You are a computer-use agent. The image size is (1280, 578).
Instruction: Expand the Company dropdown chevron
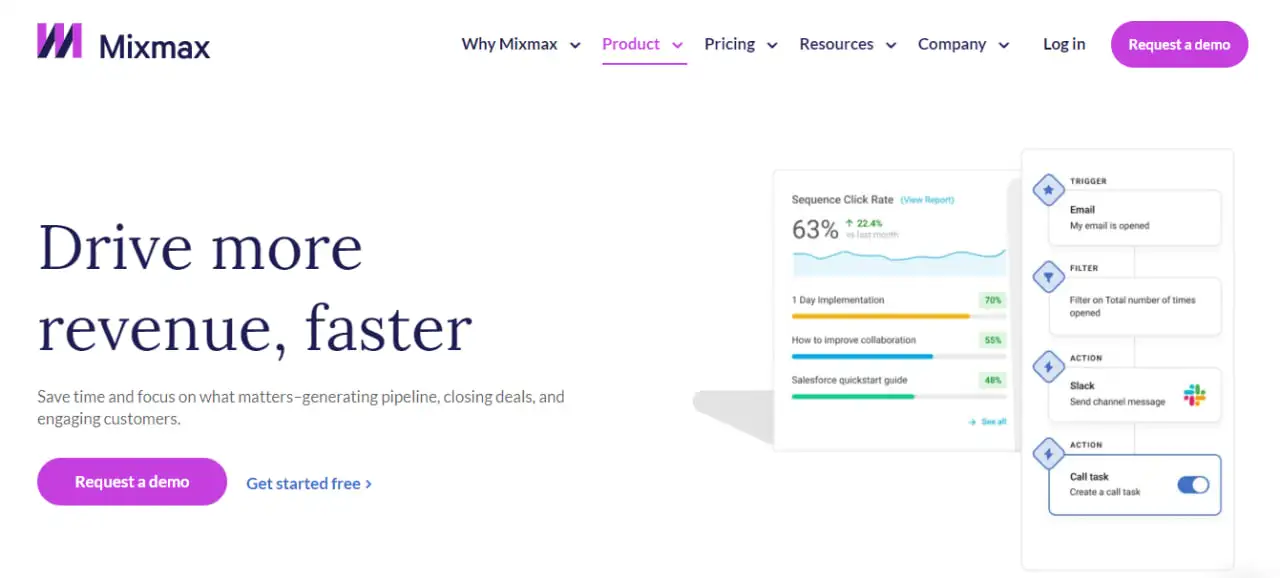1004,45
